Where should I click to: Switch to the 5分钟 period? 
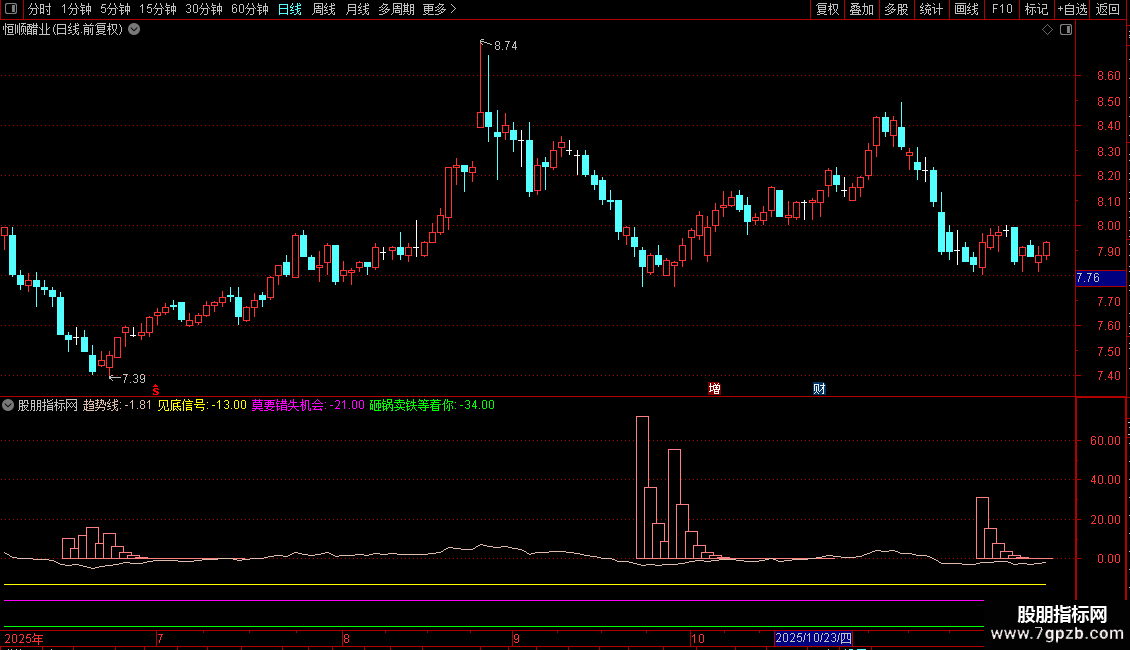pos(115,9)
